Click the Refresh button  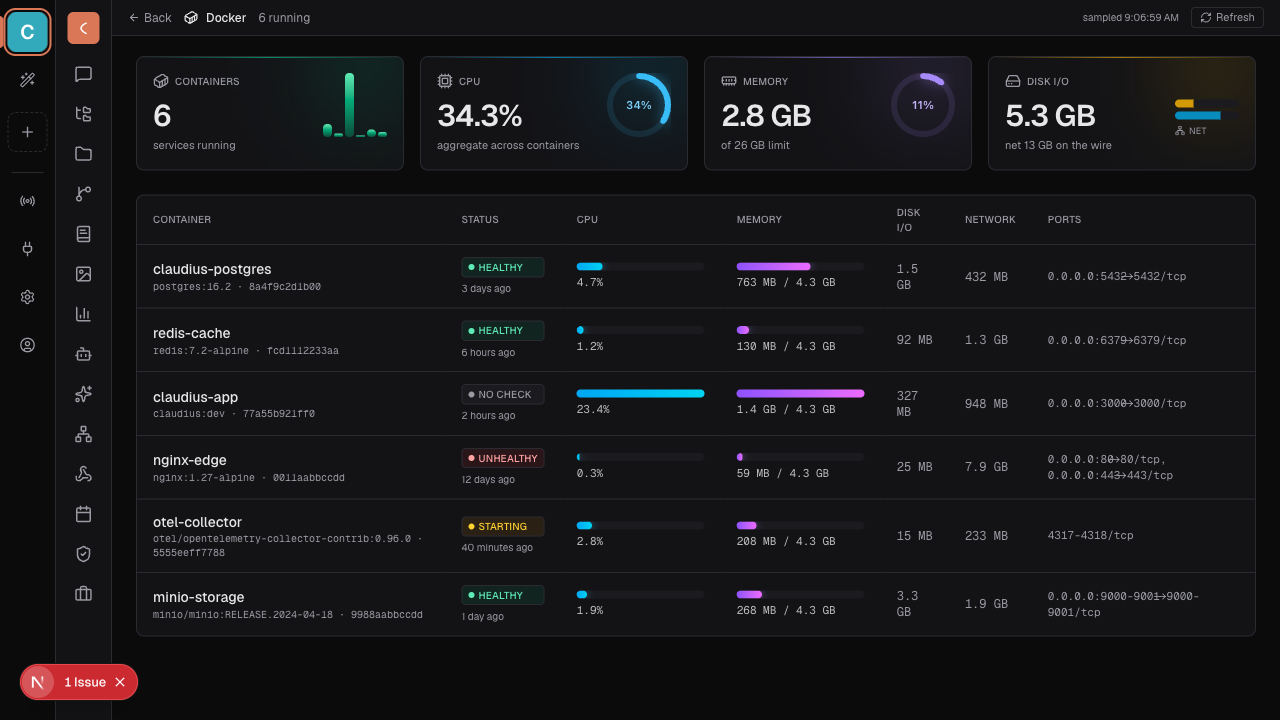click(1227, 18)
